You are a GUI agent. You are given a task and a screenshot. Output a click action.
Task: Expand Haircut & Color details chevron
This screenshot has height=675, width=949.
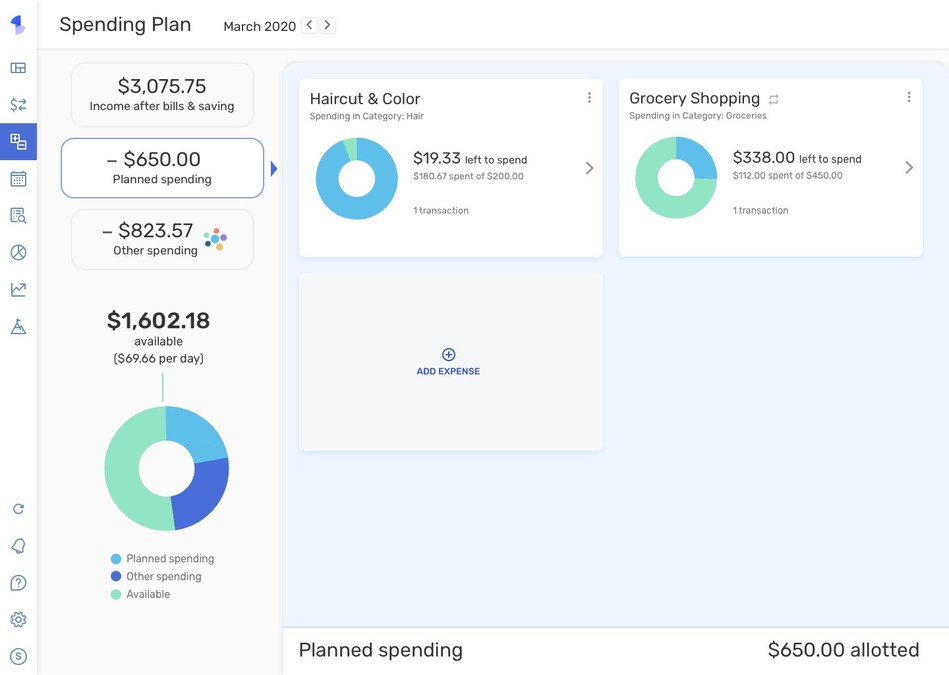click(x=589, y=168)
